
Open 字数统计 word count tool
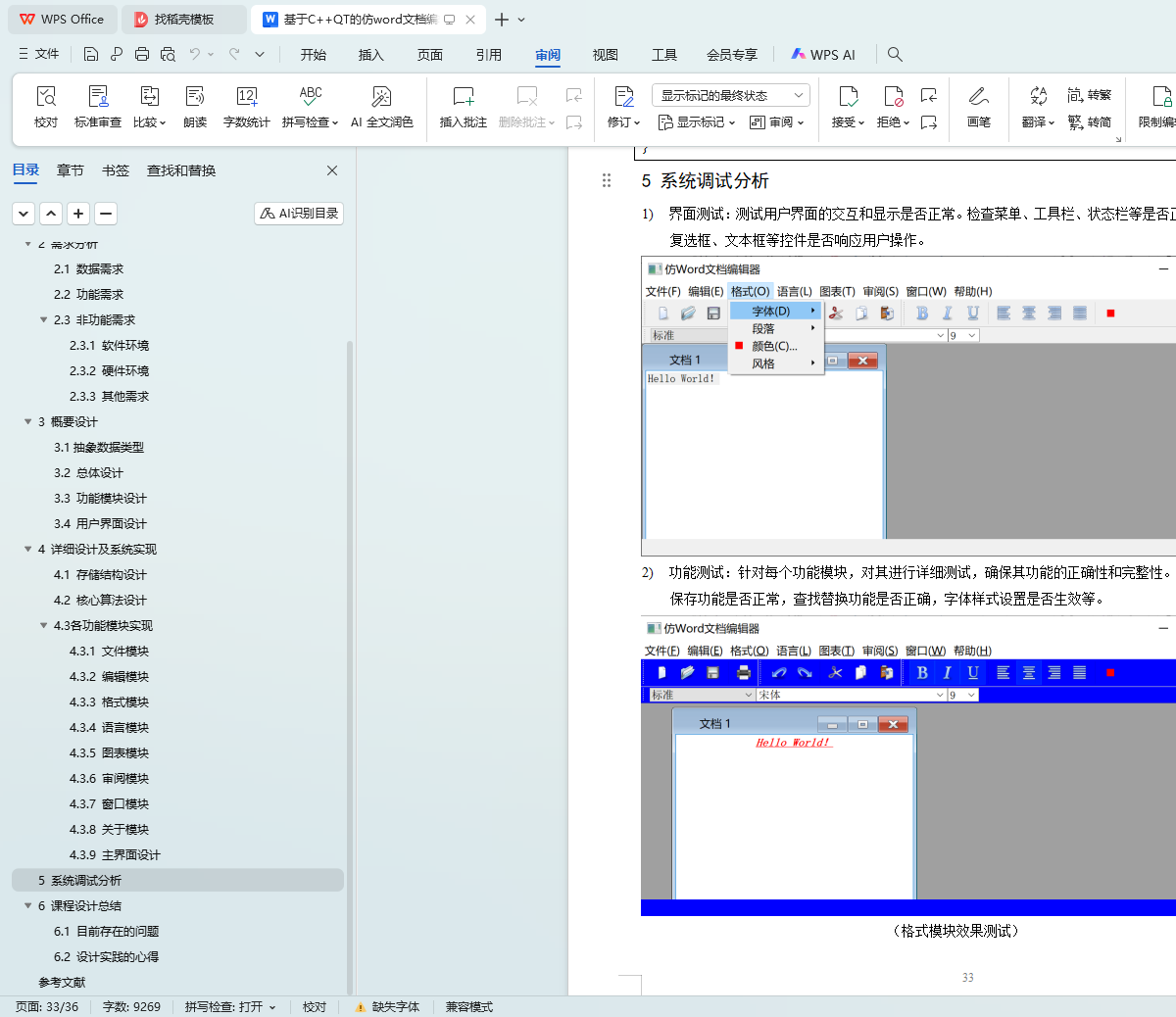[x=247, y=107]
